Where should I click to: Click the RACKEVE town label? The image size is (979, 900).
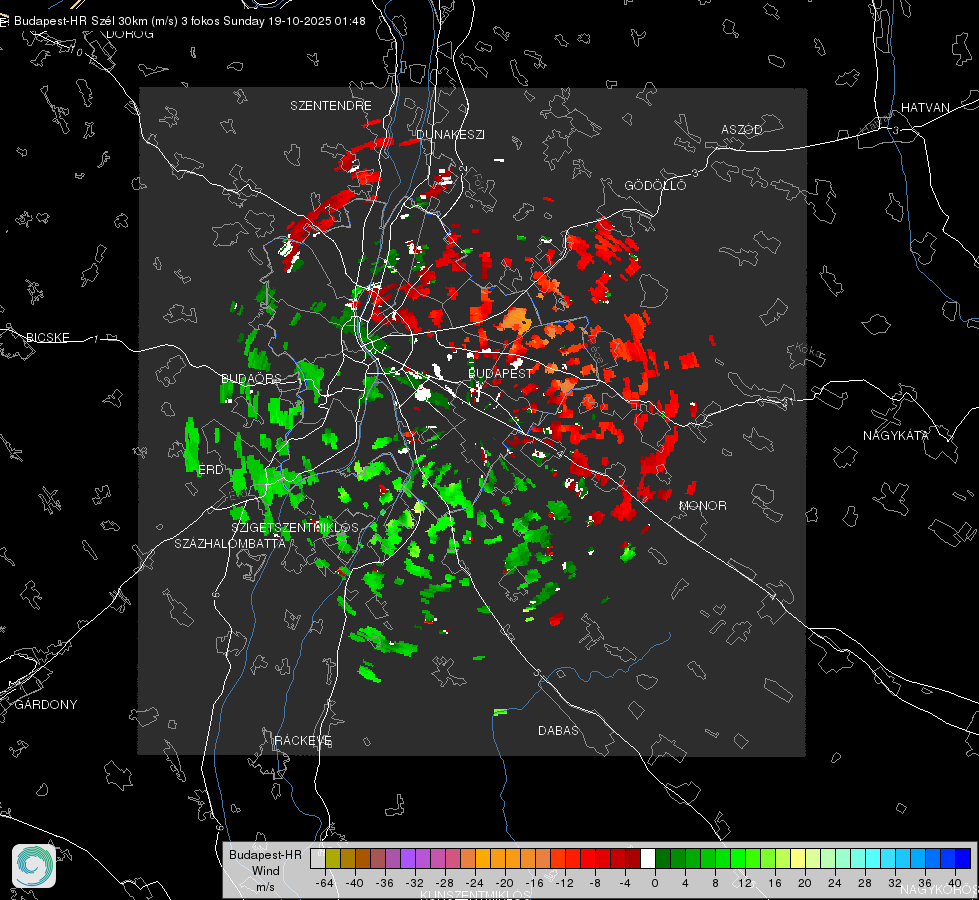(303, 741)
